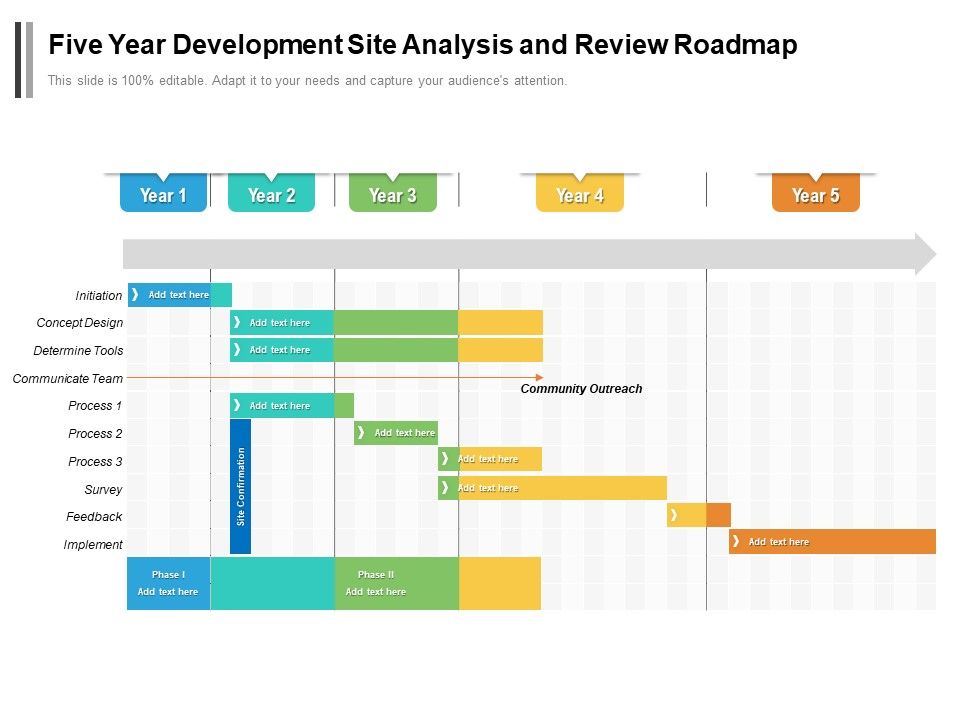Select the Implement row label
The image size is (960, 720).
coord(92,545)
